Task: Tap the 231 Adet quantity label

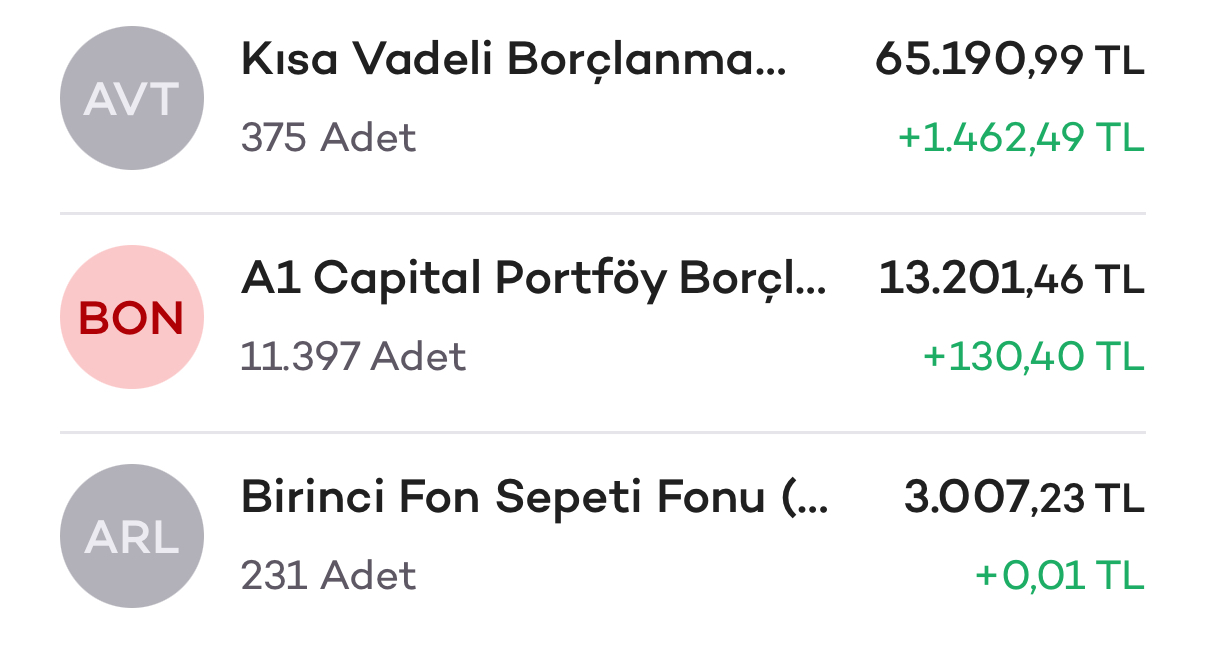Action: pyautogui.click(x=328, y=576)
